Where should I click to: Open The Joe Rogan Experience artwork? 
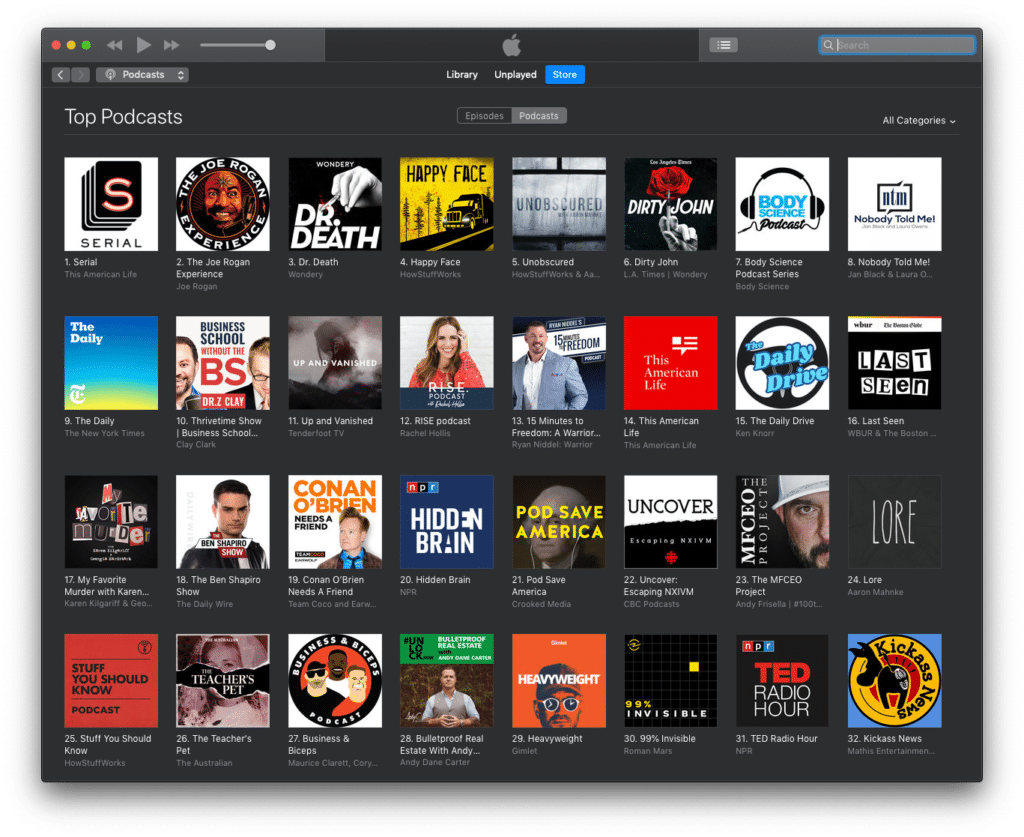pyautogui.click(x=223, y=204)
